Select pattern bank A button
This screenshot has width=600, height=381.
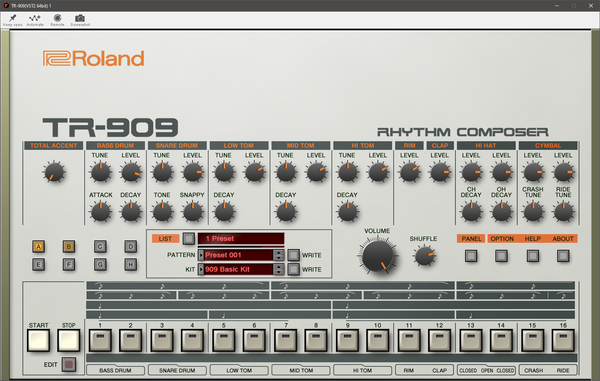pos(38,247)
